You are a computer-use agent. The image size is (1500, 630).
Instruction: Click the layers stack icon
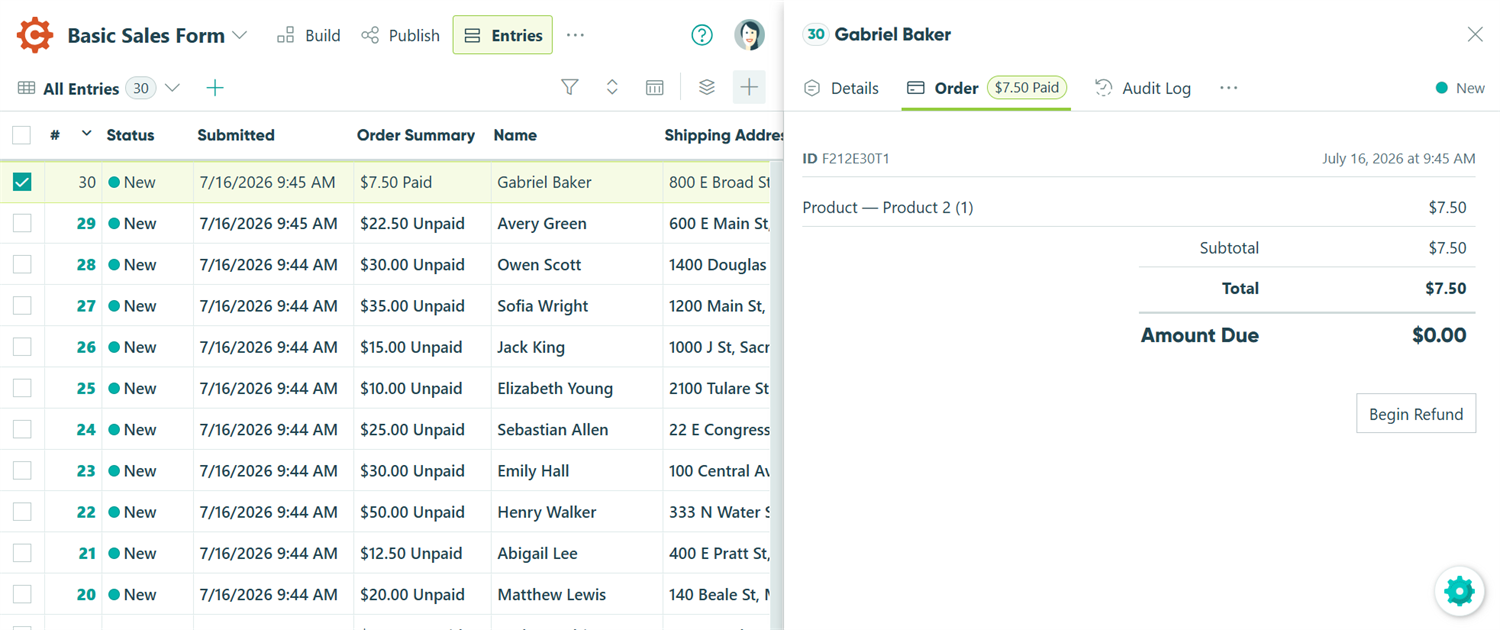707,88
